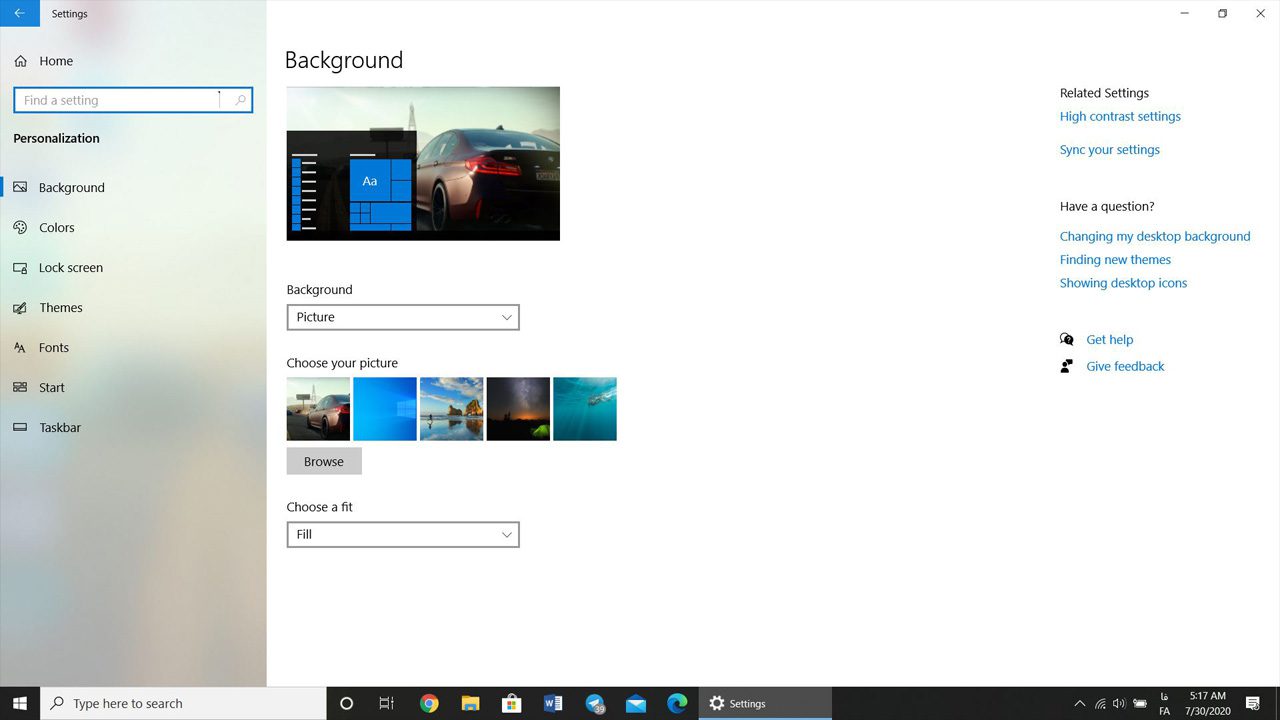Open Lock screen settings page
Screen dimensions: 1280x720
pos(70,268)
